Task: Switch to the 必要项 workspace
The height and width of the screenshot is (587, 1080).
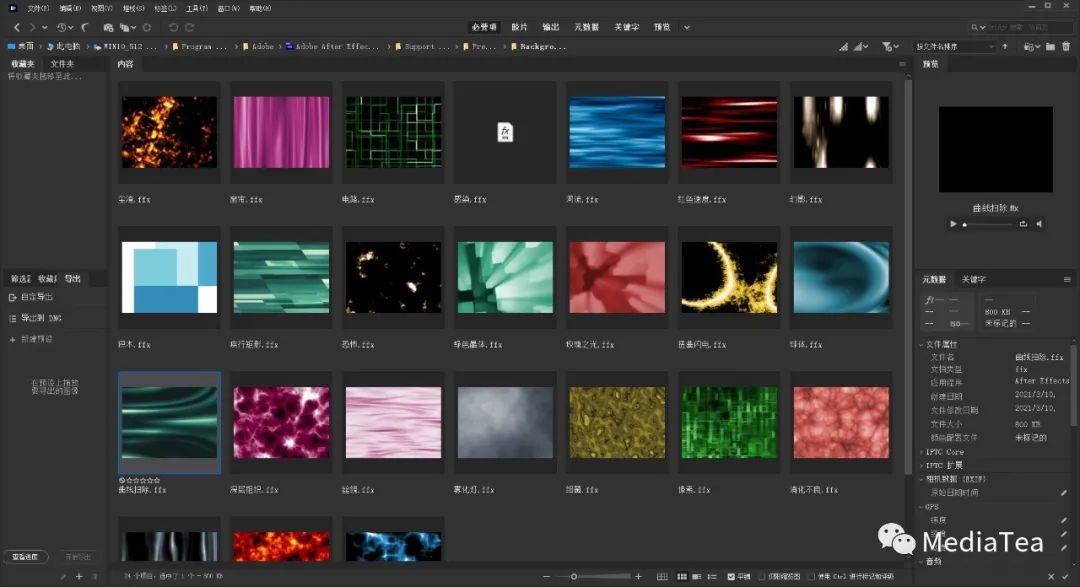Action: pyautogui.click(x=484, y=27)
